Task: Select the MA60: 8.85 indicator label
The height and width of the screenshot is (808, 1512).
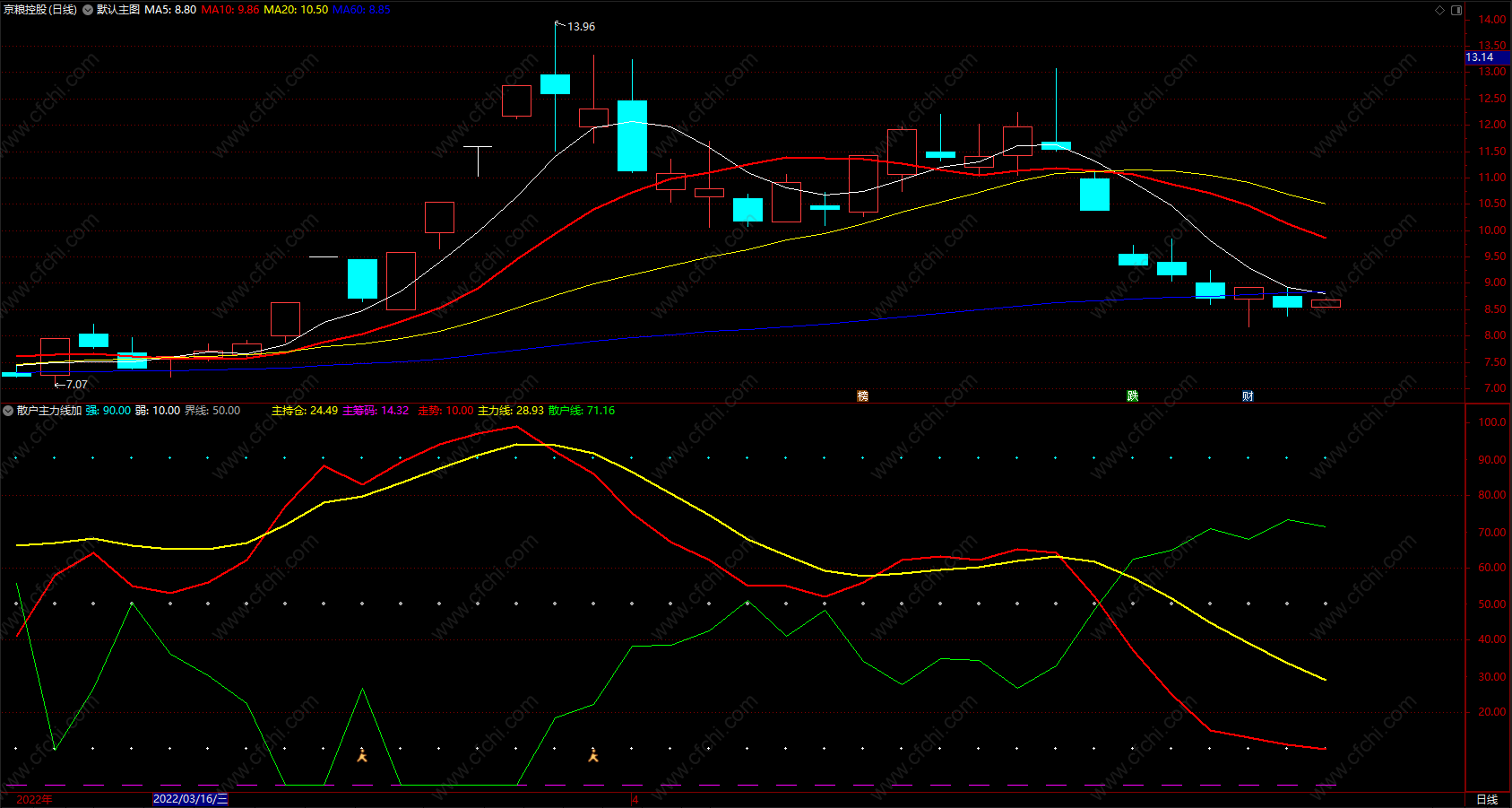Action: [361, 10]
